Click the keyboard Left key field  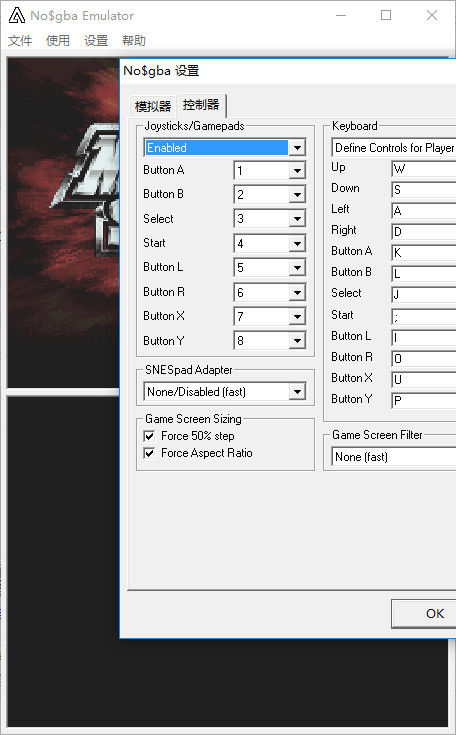point(424,211)
